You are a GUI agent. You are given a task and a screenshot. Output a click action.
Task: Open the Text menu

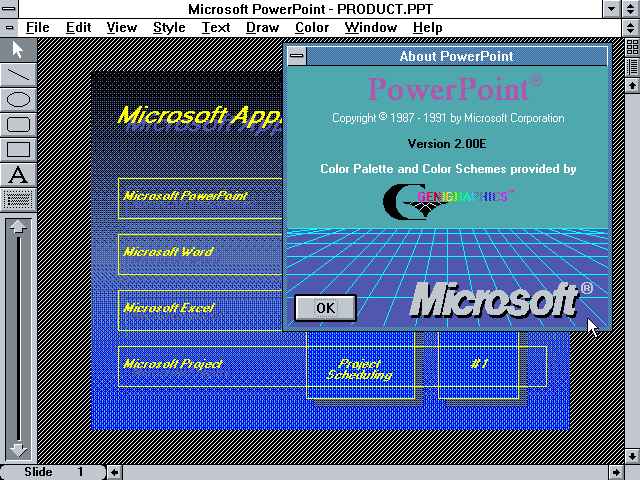click(x=216, y=27)
